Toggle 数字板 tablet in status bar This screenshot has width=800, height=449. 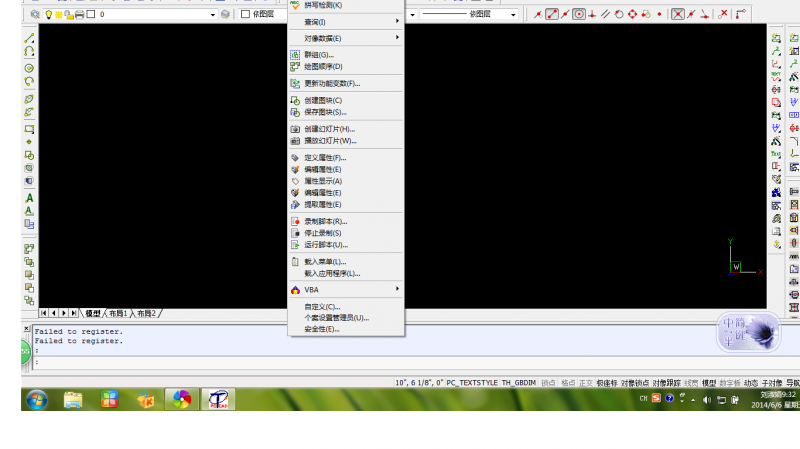click(730, 383)
